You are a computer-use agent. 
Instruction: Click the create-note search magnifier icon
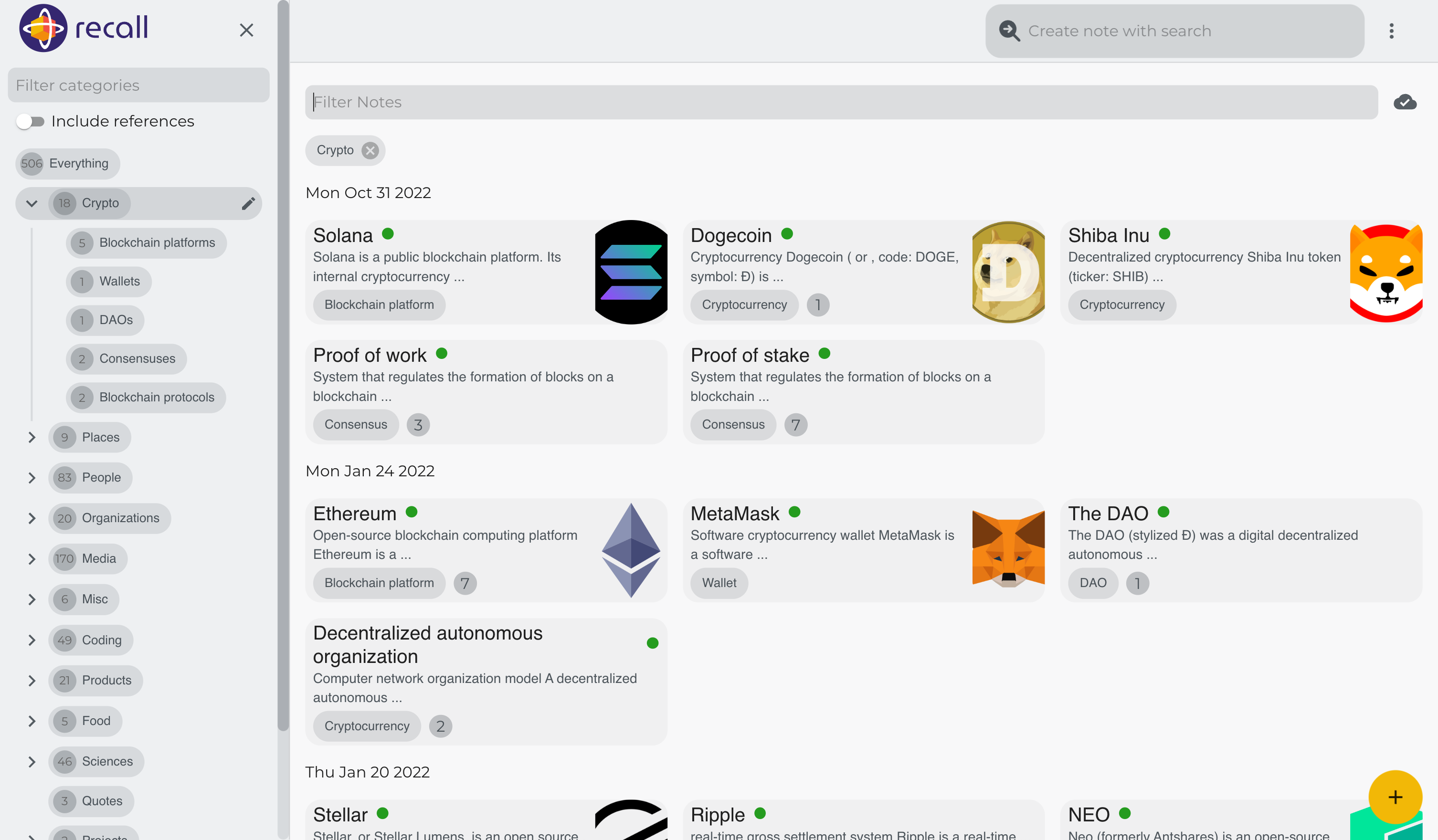point(1009,31)
